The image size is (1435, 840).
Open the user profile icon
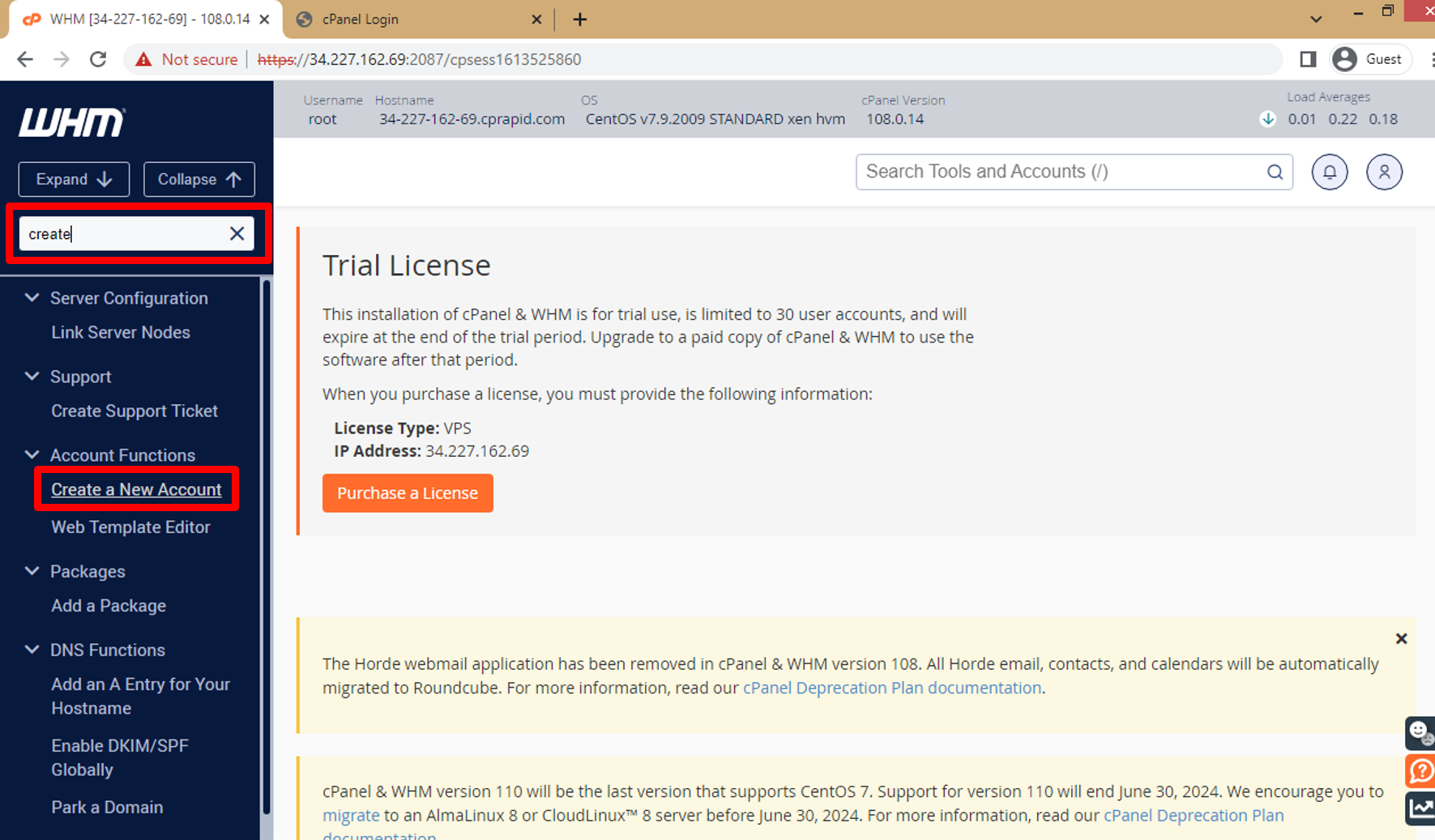1384,172
